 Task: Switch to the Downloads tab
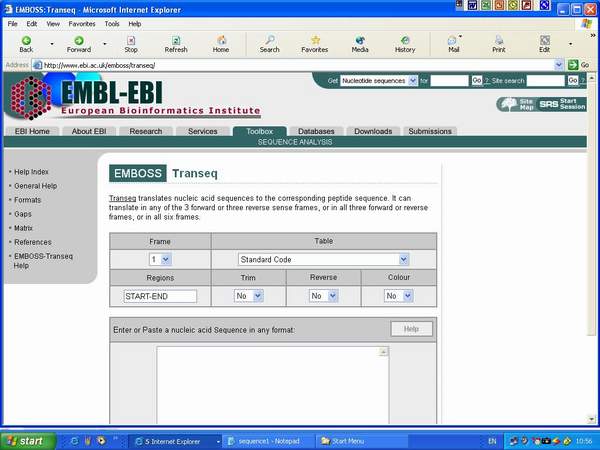pyautogui.click(x=373, y=131)
